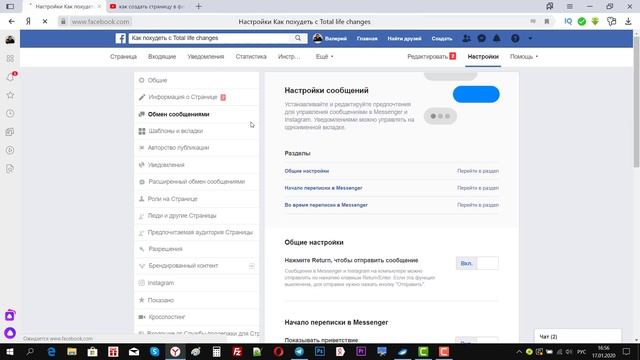This screenshot has width=640, height=360.
Task: Click Редактировать link with badge
Action: click(x=431, y=57)
